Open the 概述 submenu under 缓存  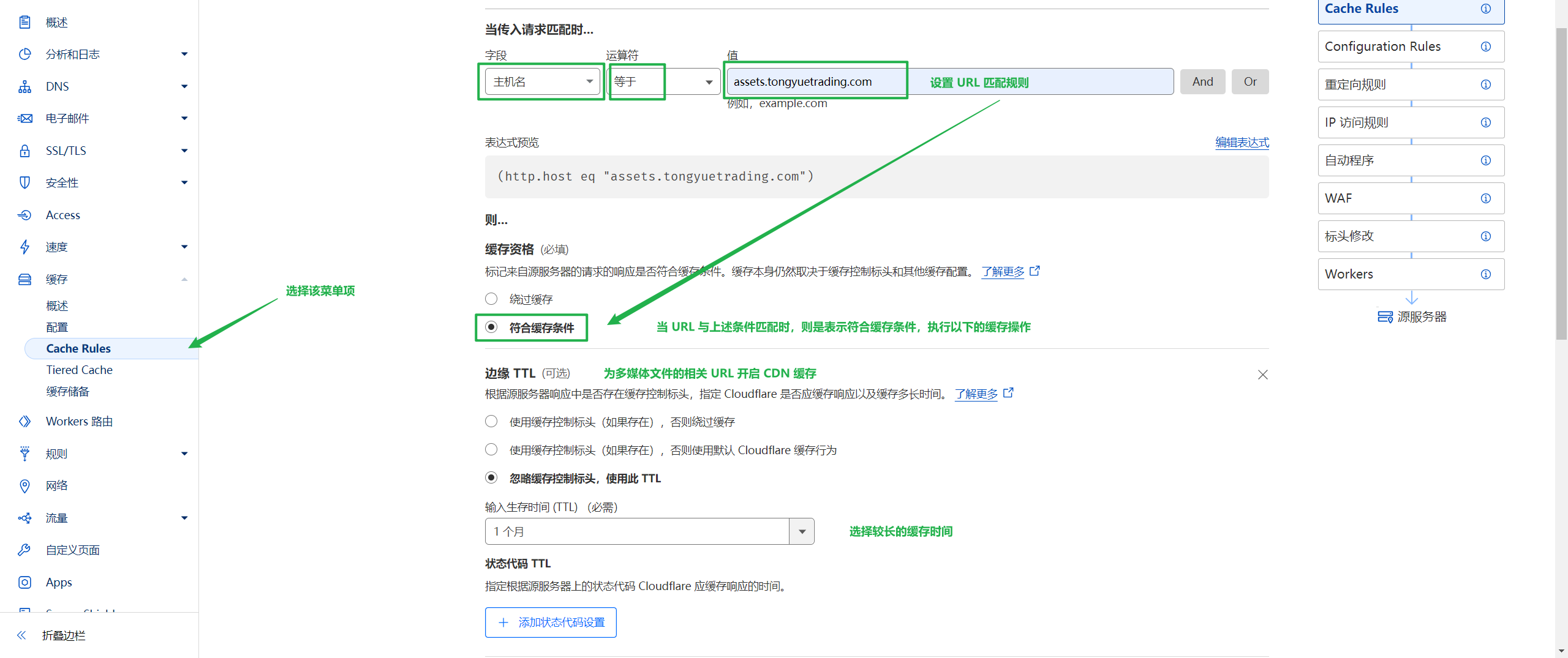[57, 305]
